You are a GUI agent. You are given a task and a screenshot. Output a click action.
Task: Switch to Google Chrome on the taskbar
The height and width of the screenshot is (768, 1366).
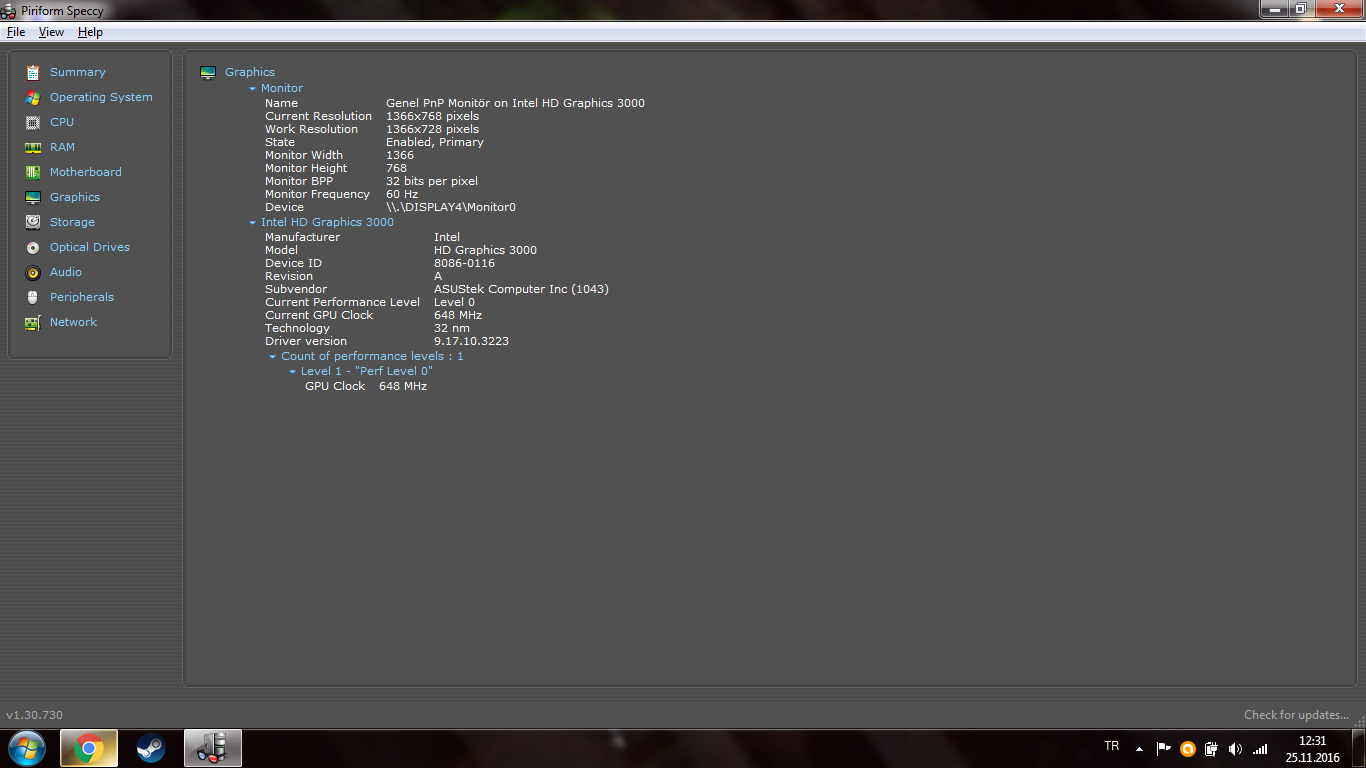coord(89,748)
